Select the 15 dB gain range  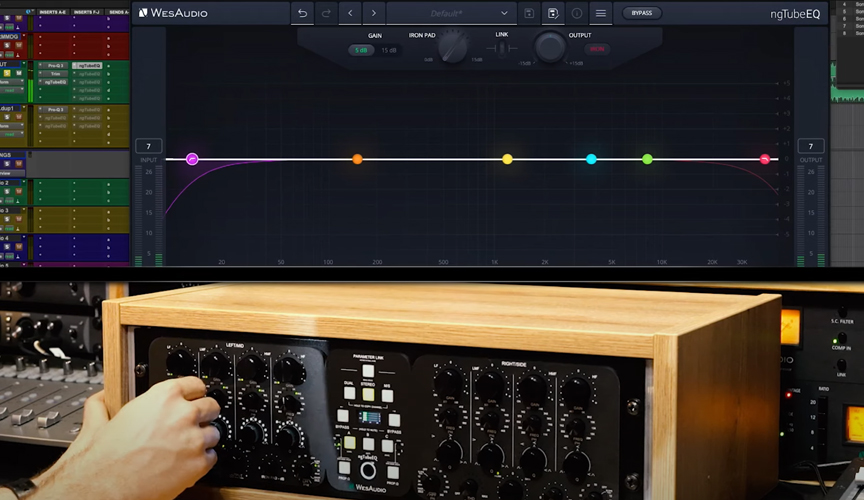click(x=389, y=50)
